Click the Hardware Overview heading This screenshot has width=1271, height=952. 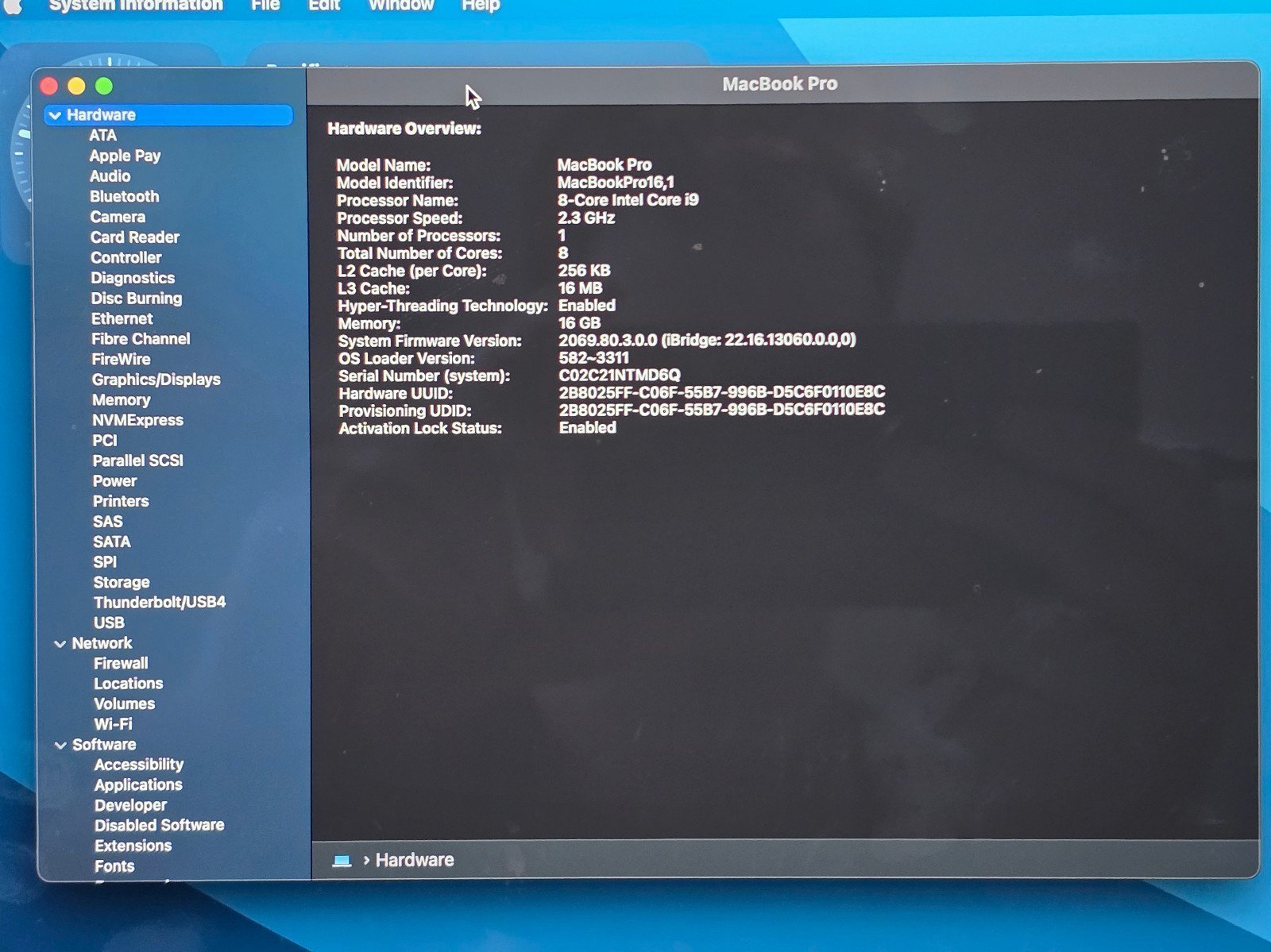pos(404,129)
